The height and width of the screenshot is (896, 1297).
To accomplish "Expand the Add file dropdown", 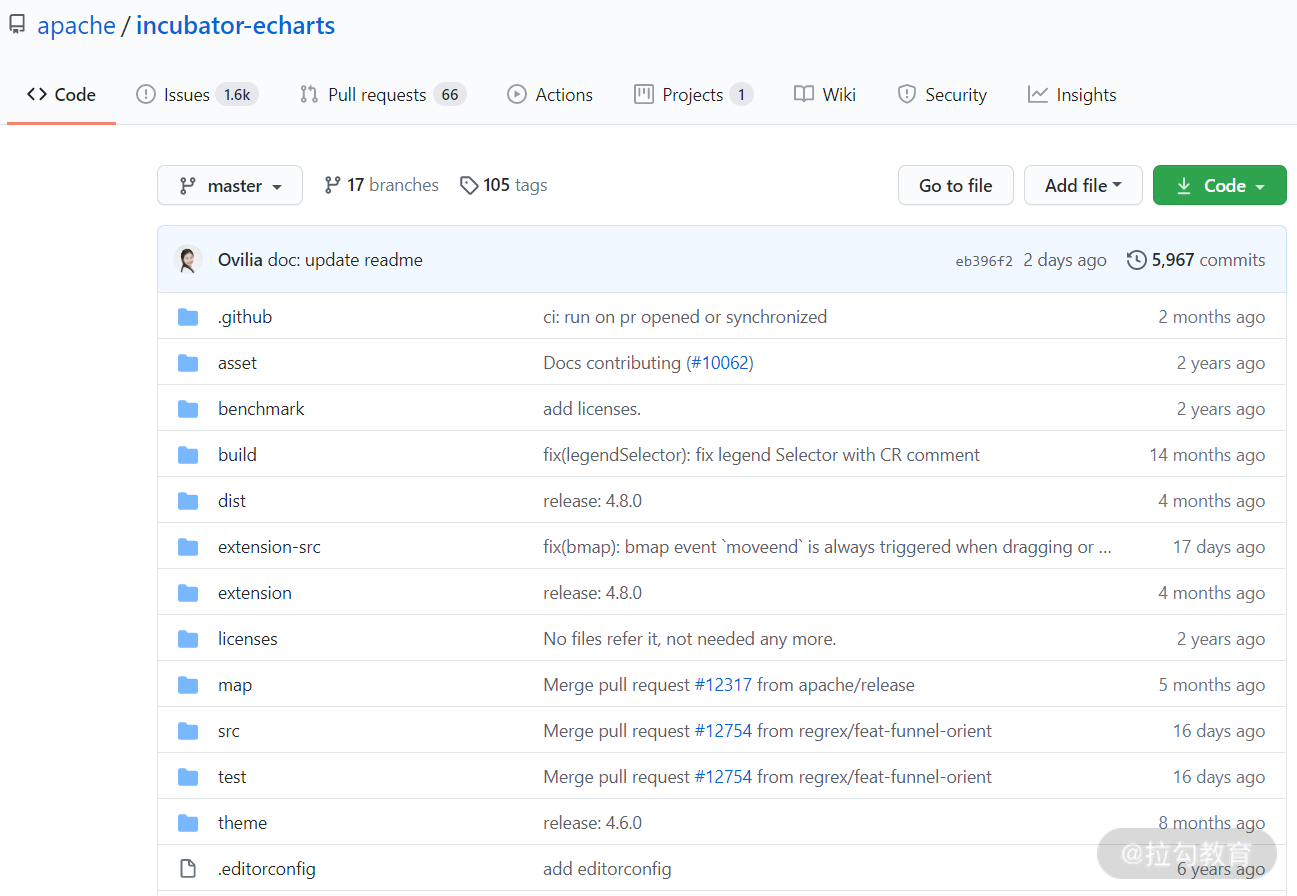I will click(1083, 185).
